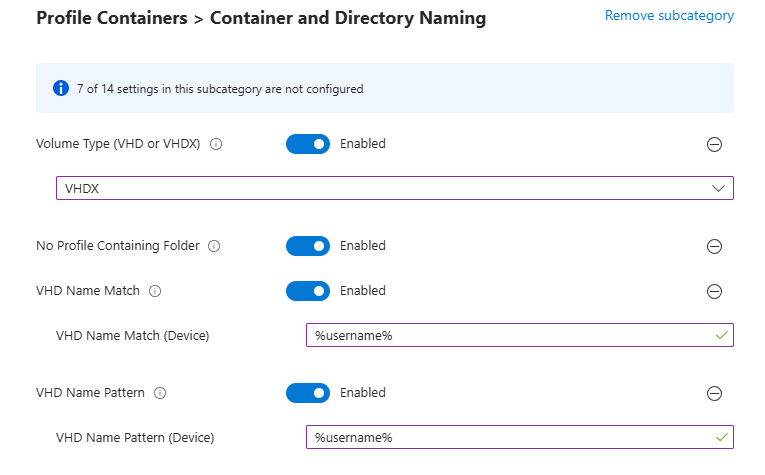Click the VHD Name Match (Device) text field

[510, 335]
